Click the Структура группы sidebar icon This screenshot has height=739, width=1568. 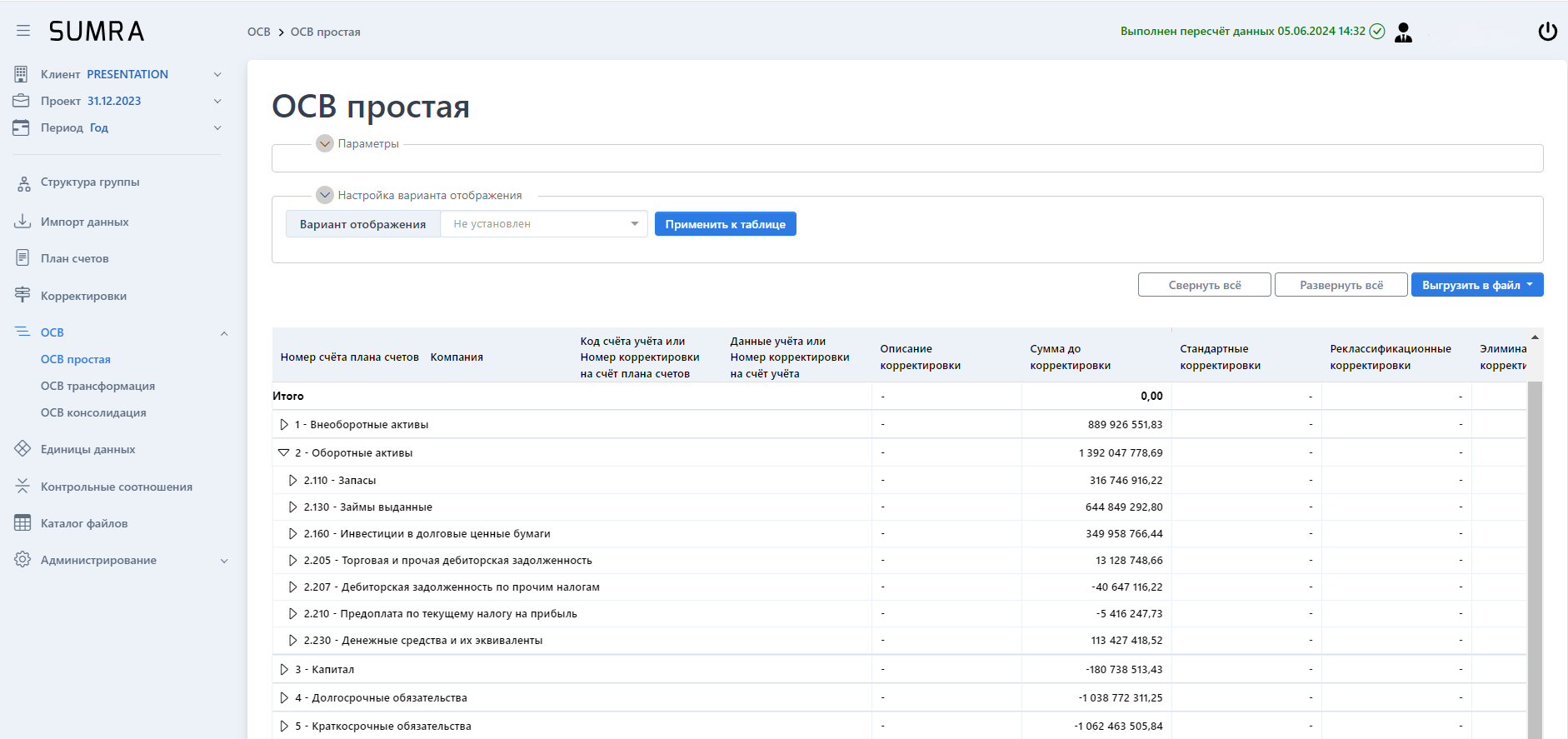23,183
